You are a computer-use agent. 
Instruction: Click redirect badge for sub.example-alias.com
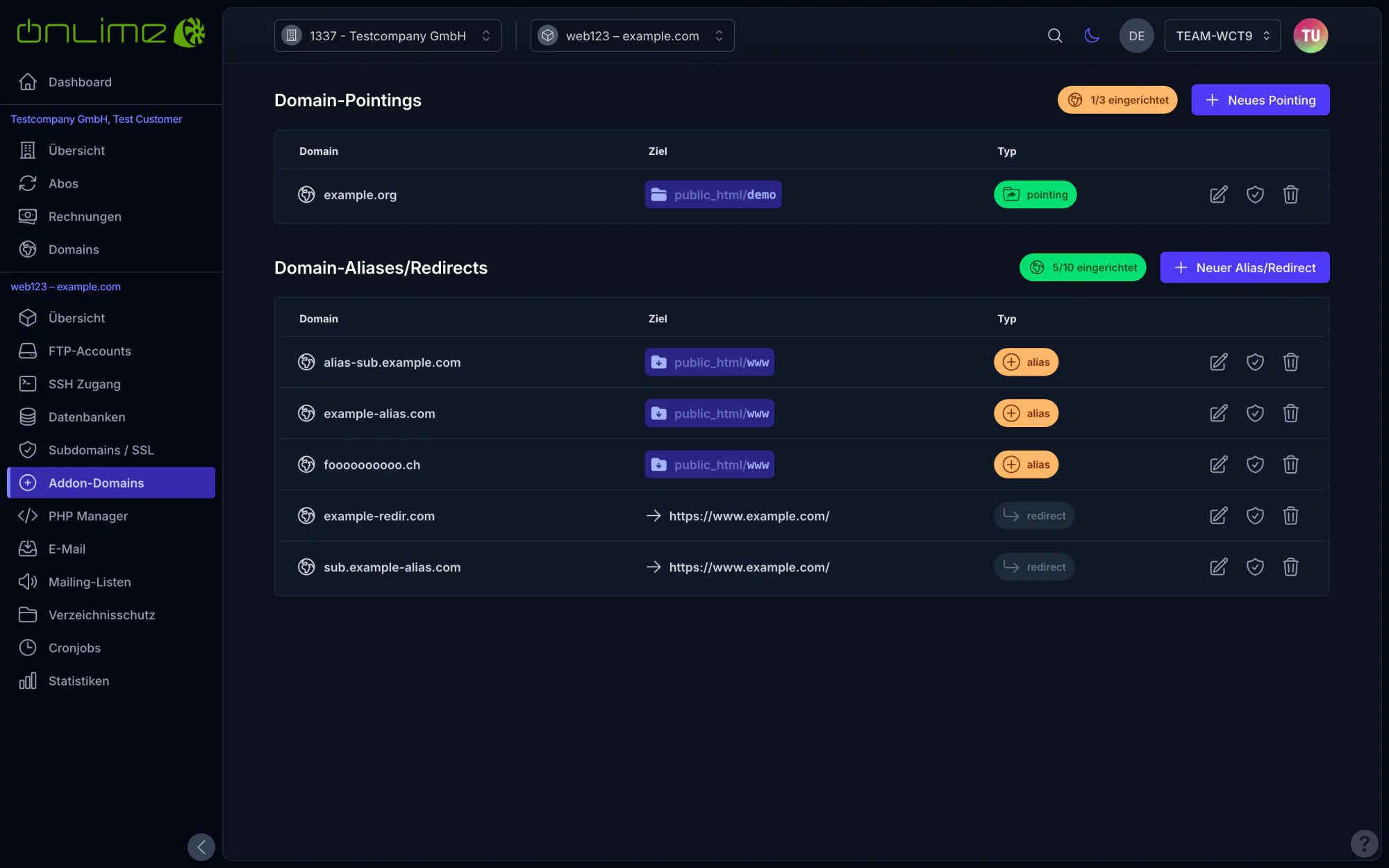(x=1034, y=567)
